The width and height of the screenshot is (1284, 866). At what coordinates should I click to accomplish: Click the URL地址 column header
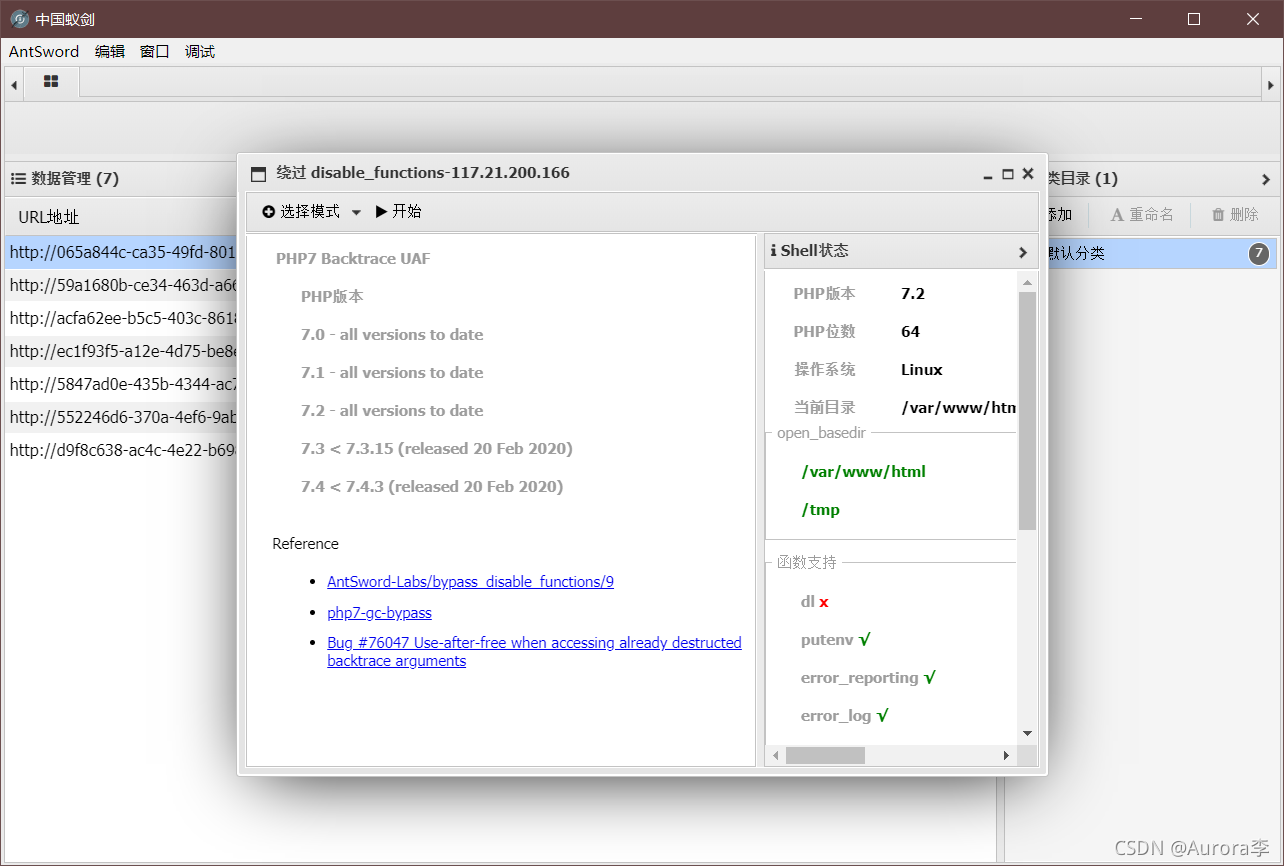pyautogui.click(x=49, y=217)
